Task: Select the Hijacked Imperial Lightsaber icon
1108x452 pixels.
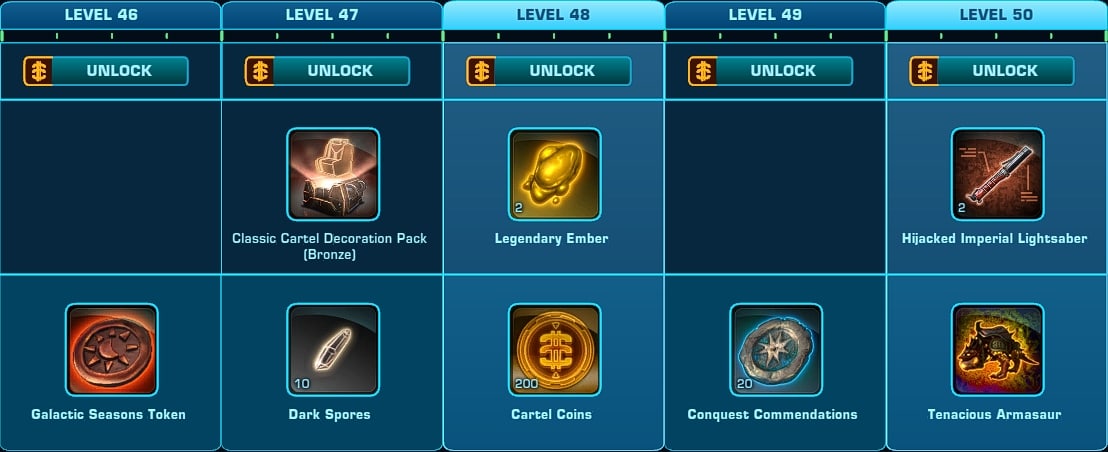Action: 998,174
